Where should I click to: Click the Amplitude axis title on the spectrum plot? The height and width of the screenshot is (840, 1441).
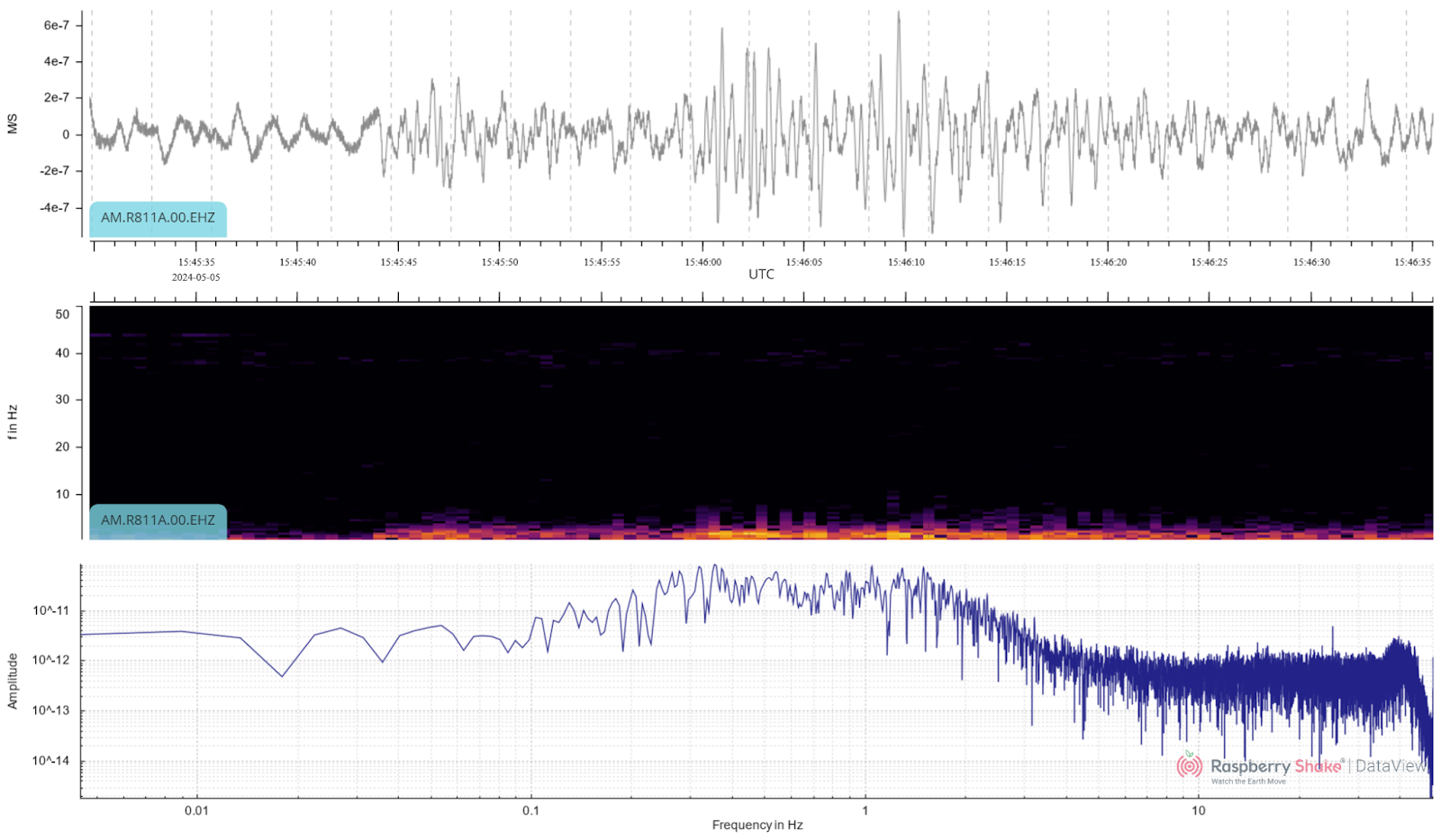pos(13,681)
